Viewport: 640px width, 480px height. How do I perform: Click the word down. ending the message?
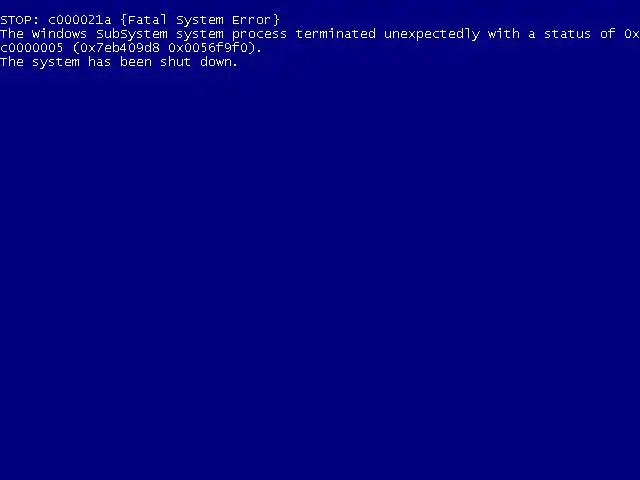click(219, 62)
